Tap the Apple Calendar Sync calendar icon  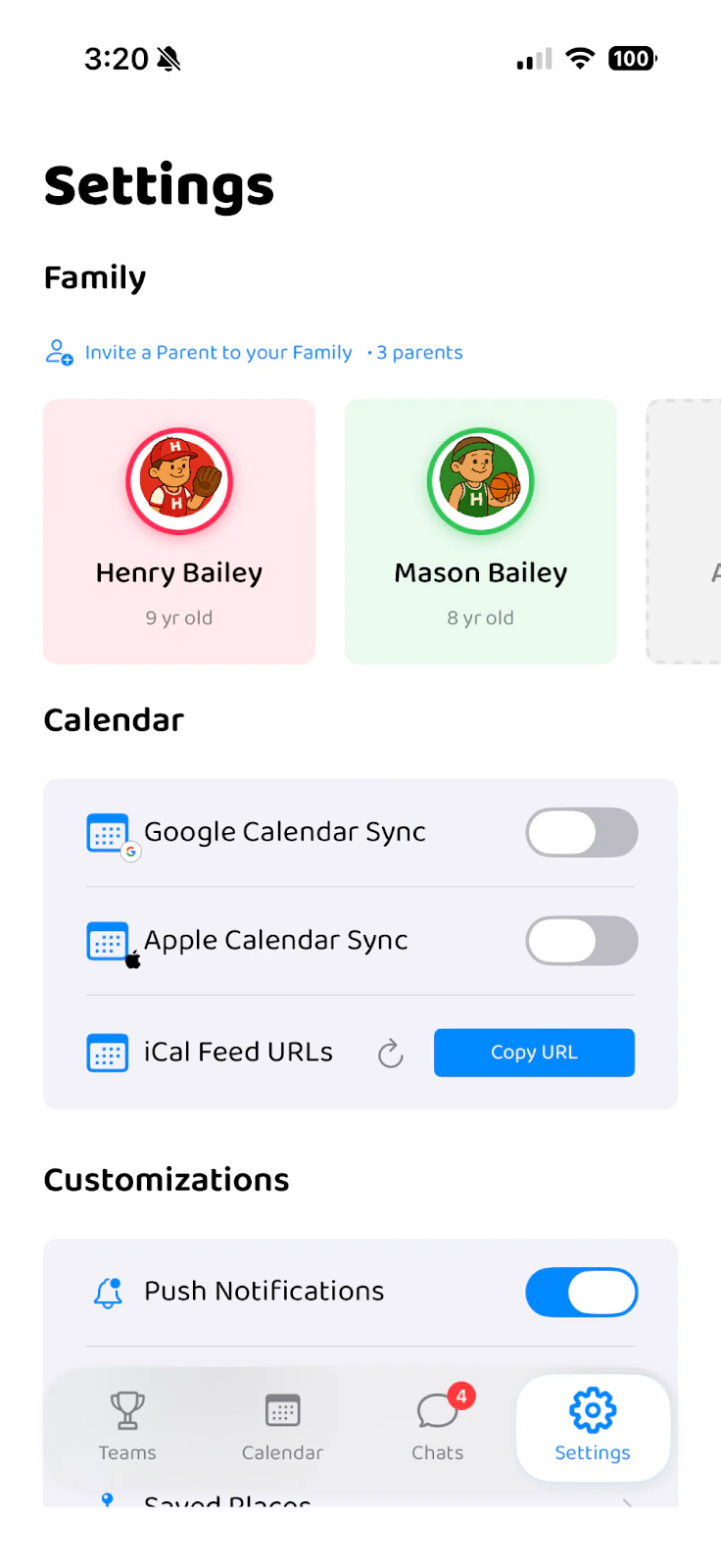[109, 941]
